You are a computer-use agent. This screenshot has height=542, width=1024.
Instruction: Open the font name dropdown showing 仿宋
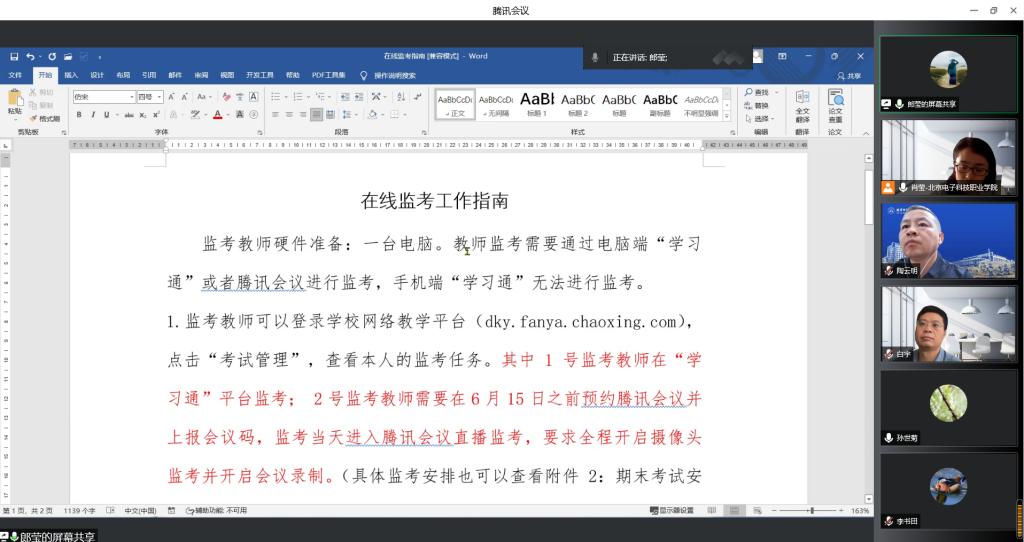[102, 96]
